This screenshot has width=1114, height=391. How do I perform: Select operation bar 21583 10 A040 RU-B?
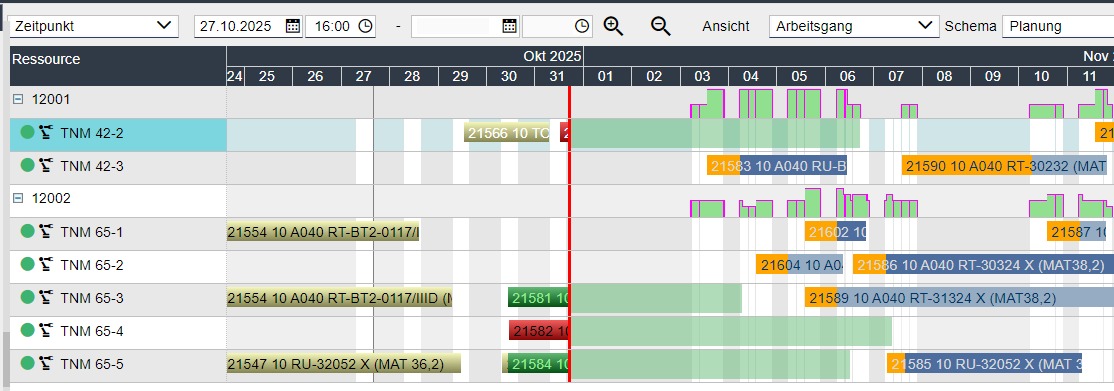tap(777, 166)
